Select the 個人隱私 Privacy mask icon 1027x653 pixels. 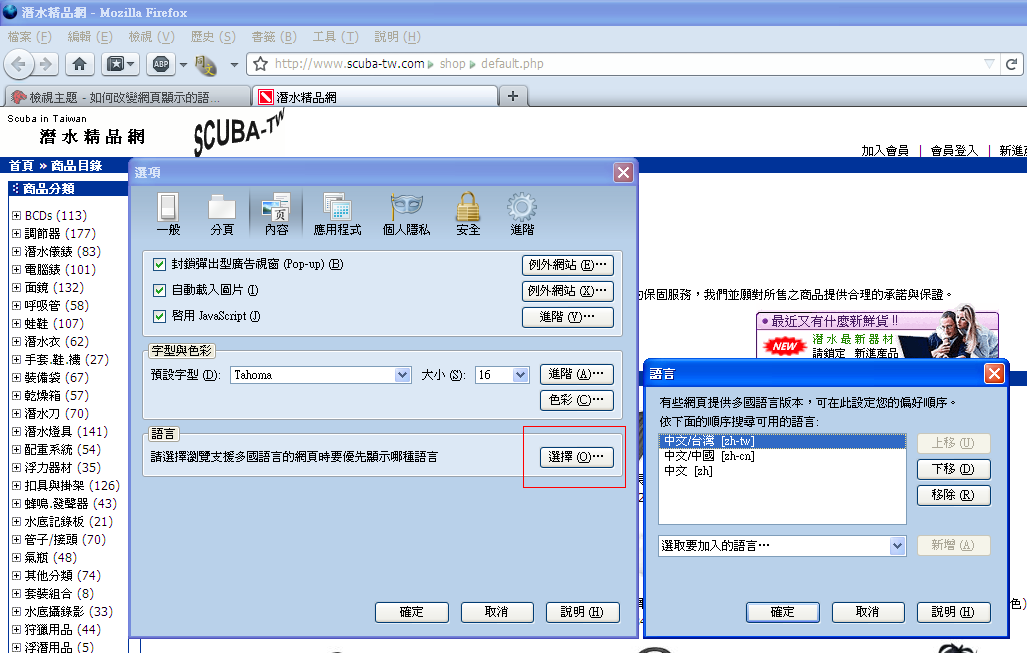coord(406,214)
